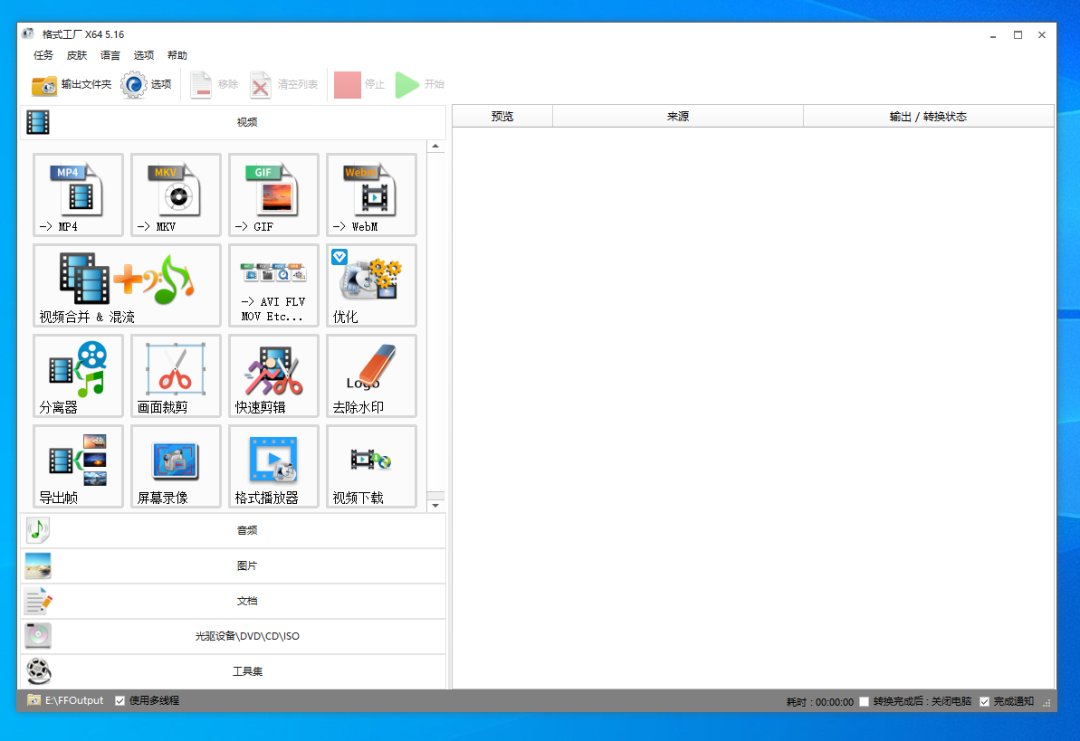Open the 分离器 splitter tool
Screen dimensions: 1080x741
coord(78,376)
